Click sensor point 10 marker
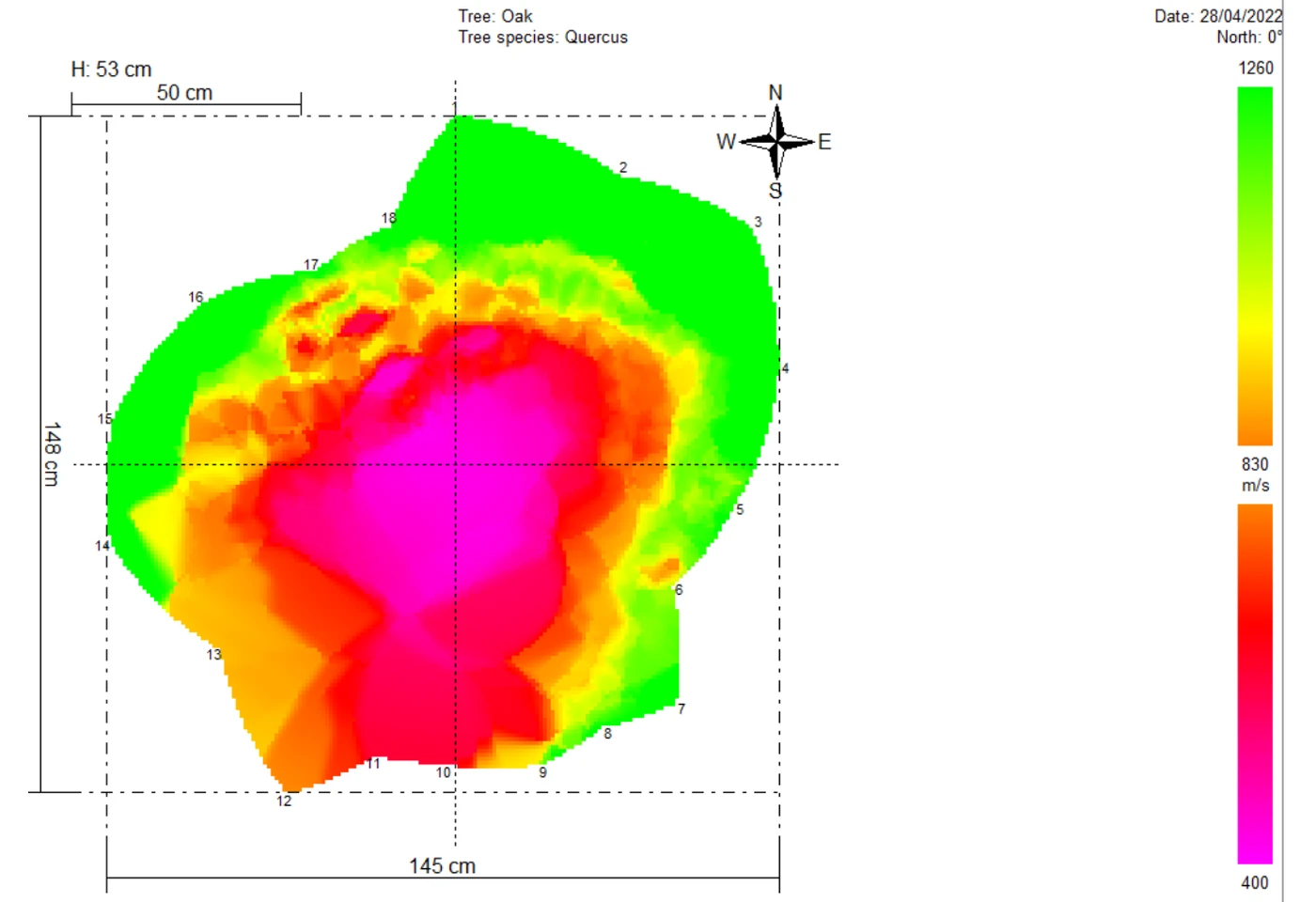The image size is (1316, 902). click(x=444, y=772)
